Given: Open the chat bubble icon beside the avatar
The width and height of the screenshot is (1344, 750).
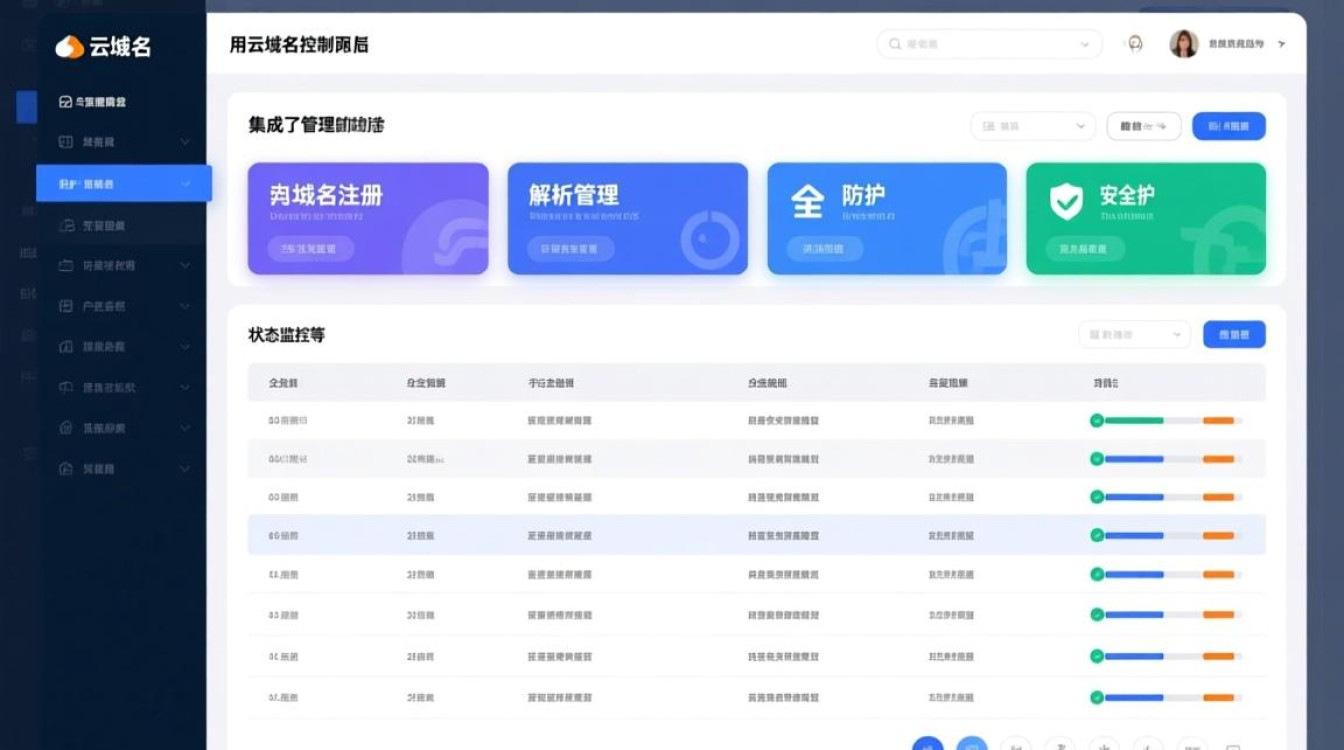Looking at the screenshot, I should (1134, 44).
